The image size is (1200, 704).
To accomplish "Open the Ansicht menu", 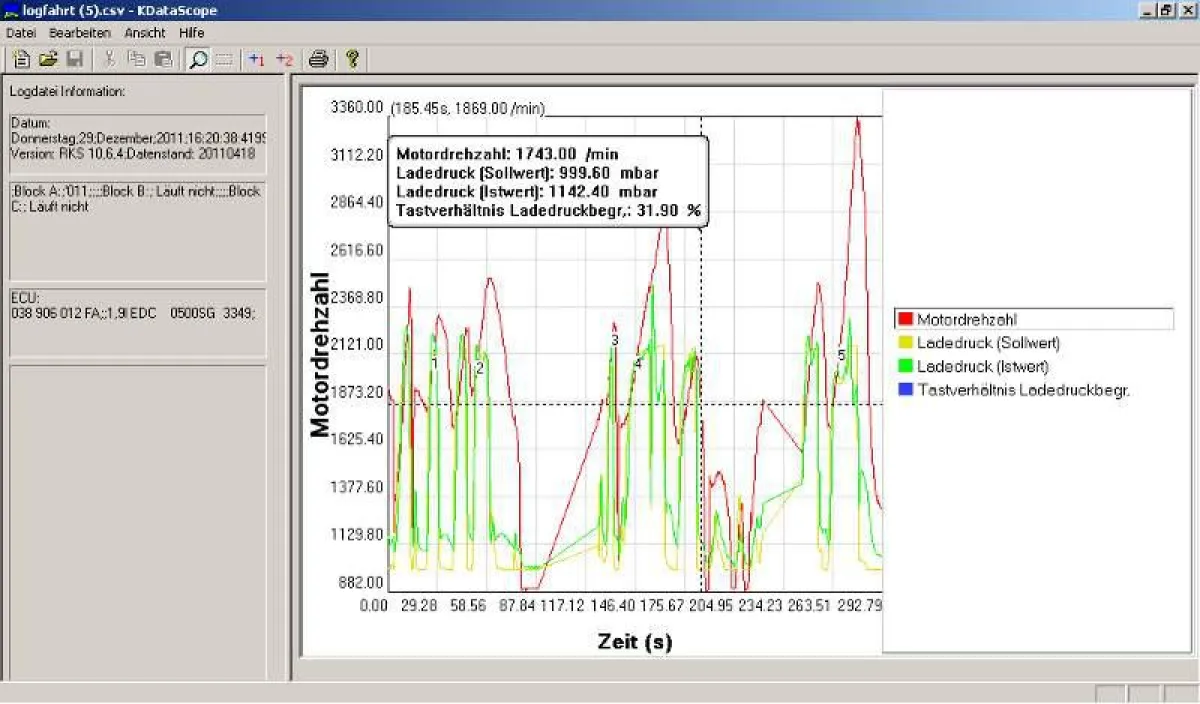I will click(145, 32).
